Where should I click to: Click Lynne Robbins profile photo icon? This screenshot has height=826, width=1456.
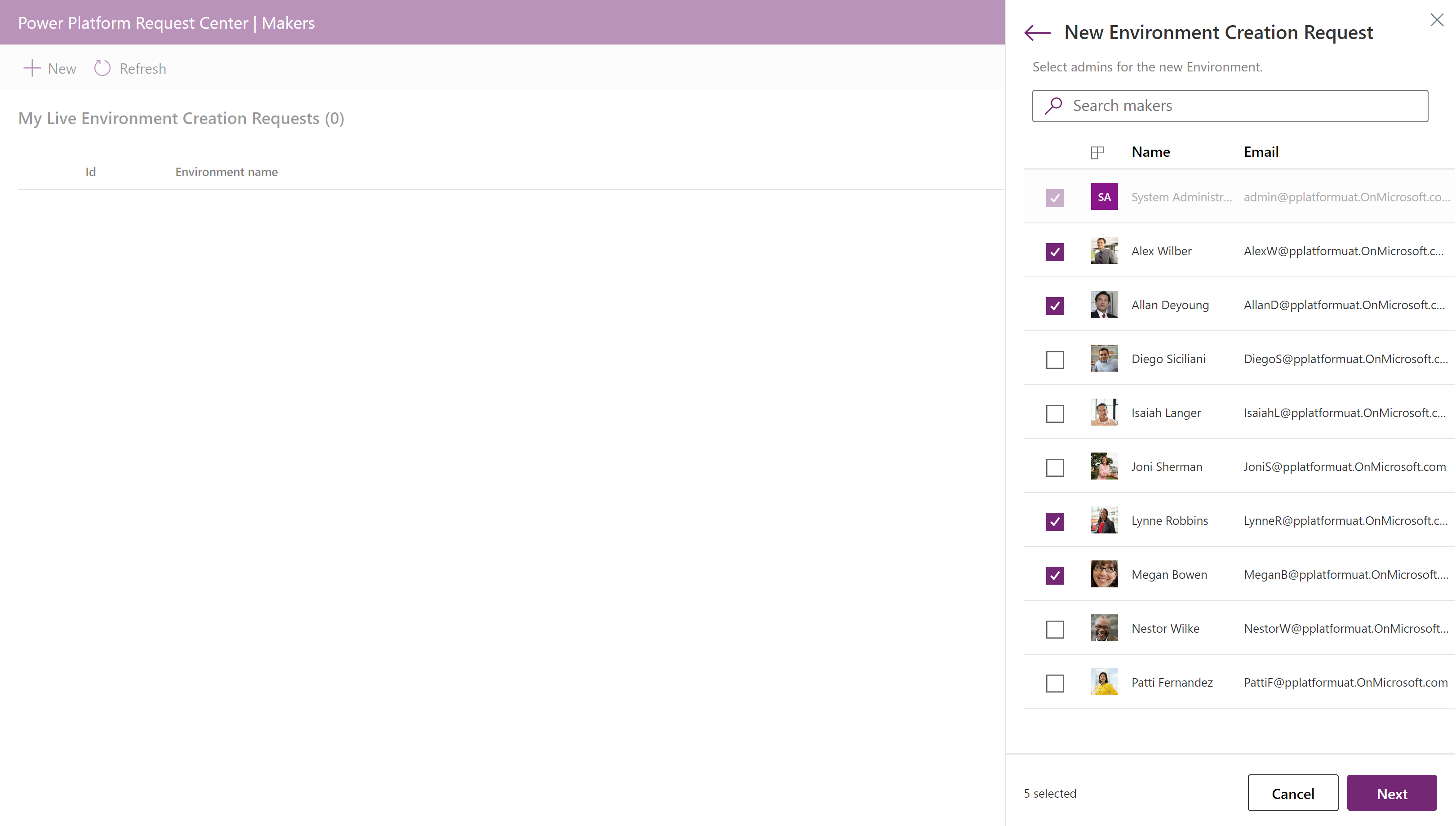(x=1104, y=519)
